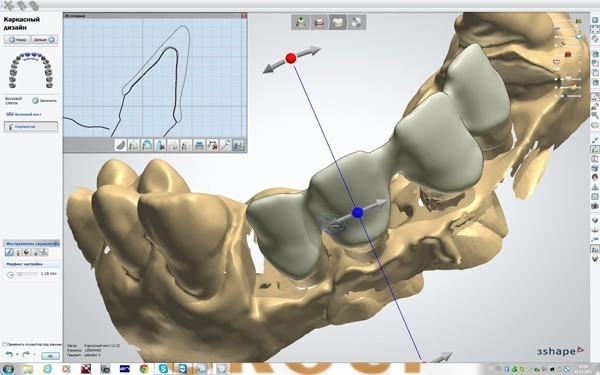This screenshot has height=375, width=600.
Task: Click the magnifier probe icon in the 2D section toolbar
Action: point(225,145)
